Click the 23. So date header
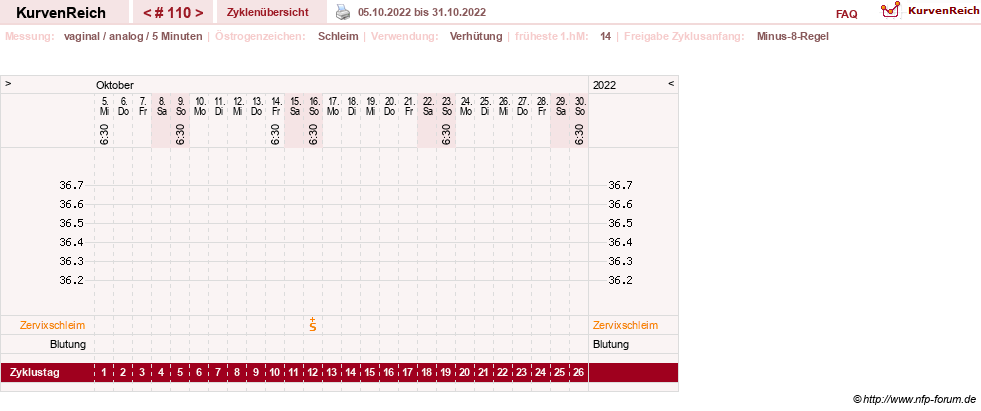 pyautogui.click(x=447, y=106)
